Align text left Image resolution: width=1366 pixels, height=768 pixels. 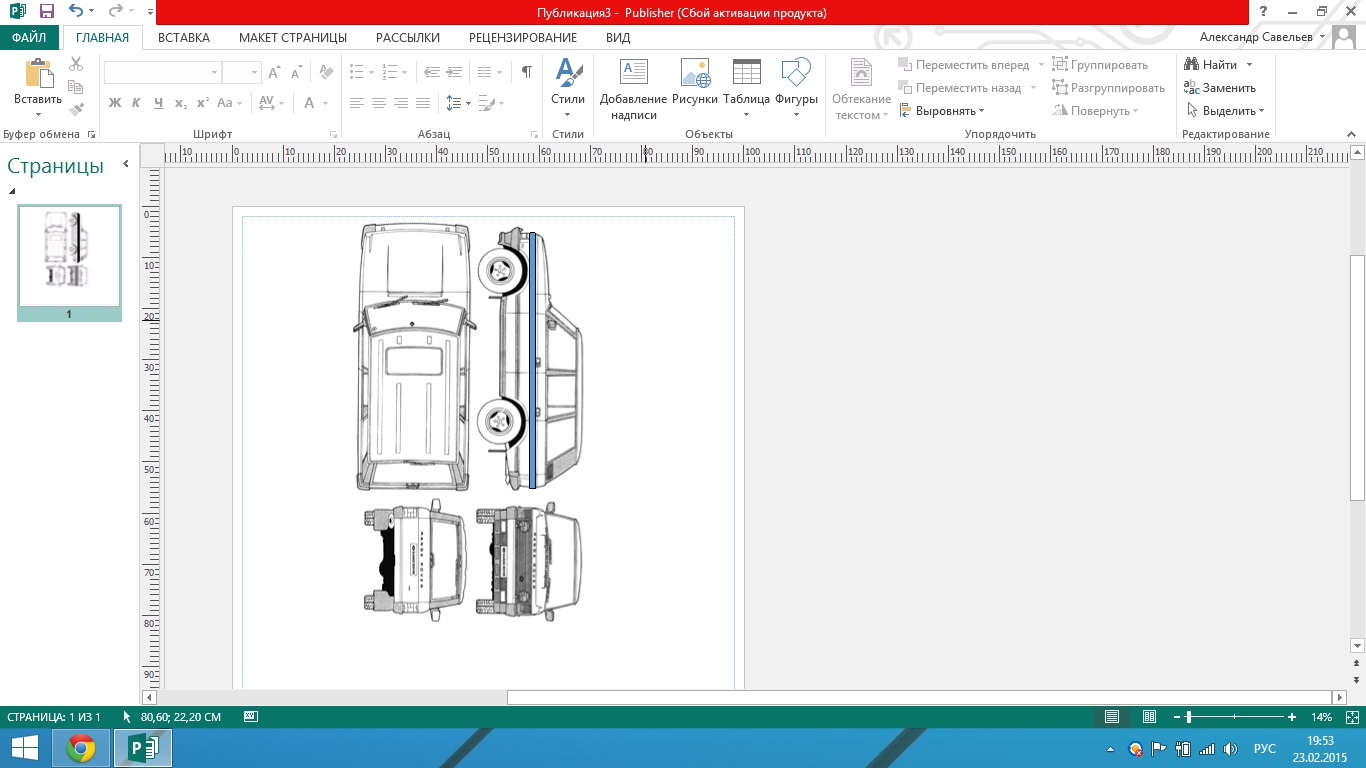click(357, 103)
